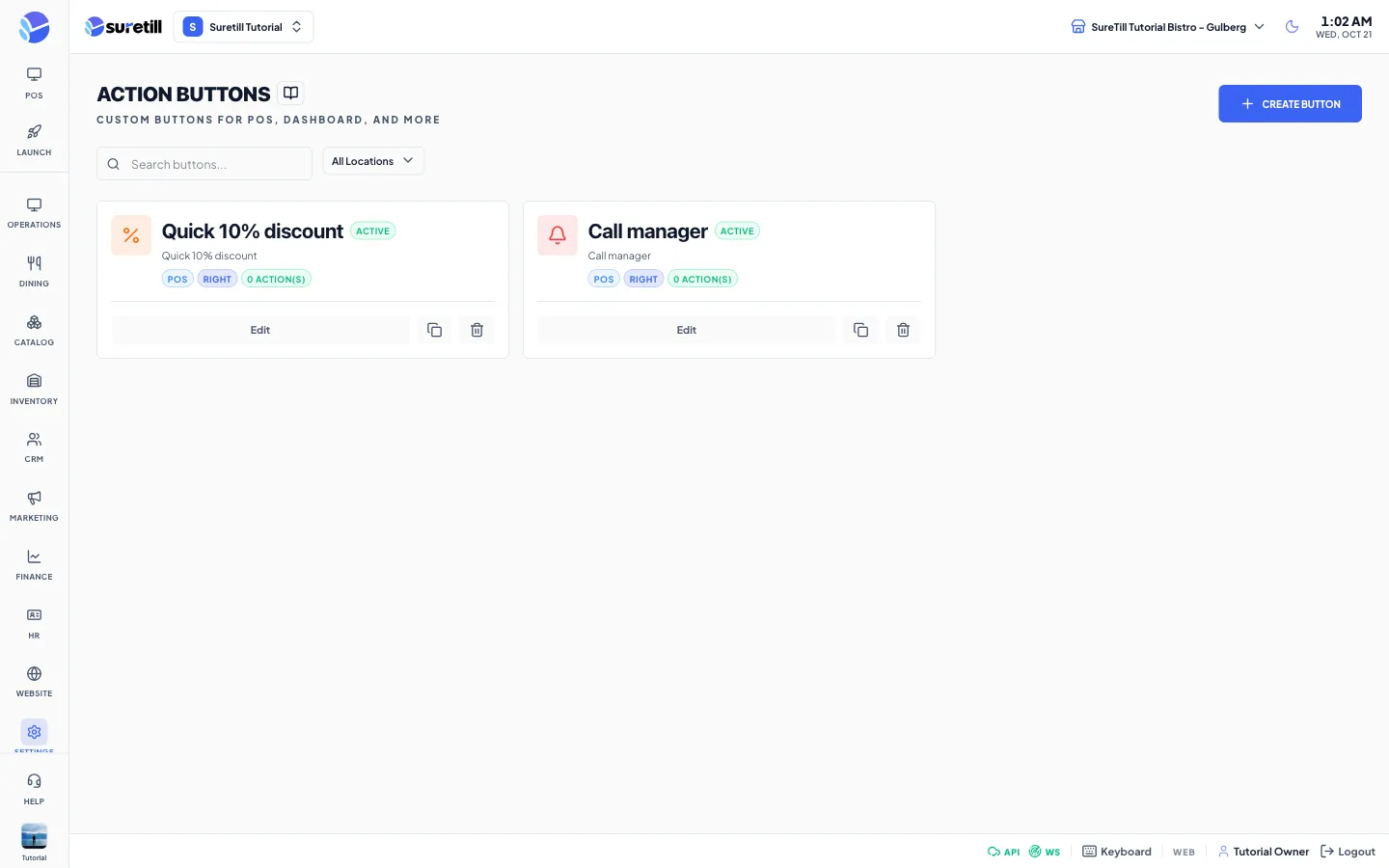Open the Settings gear in sidebar
The height and width of the screenshot is (868, 1389).
click(34, 733)
